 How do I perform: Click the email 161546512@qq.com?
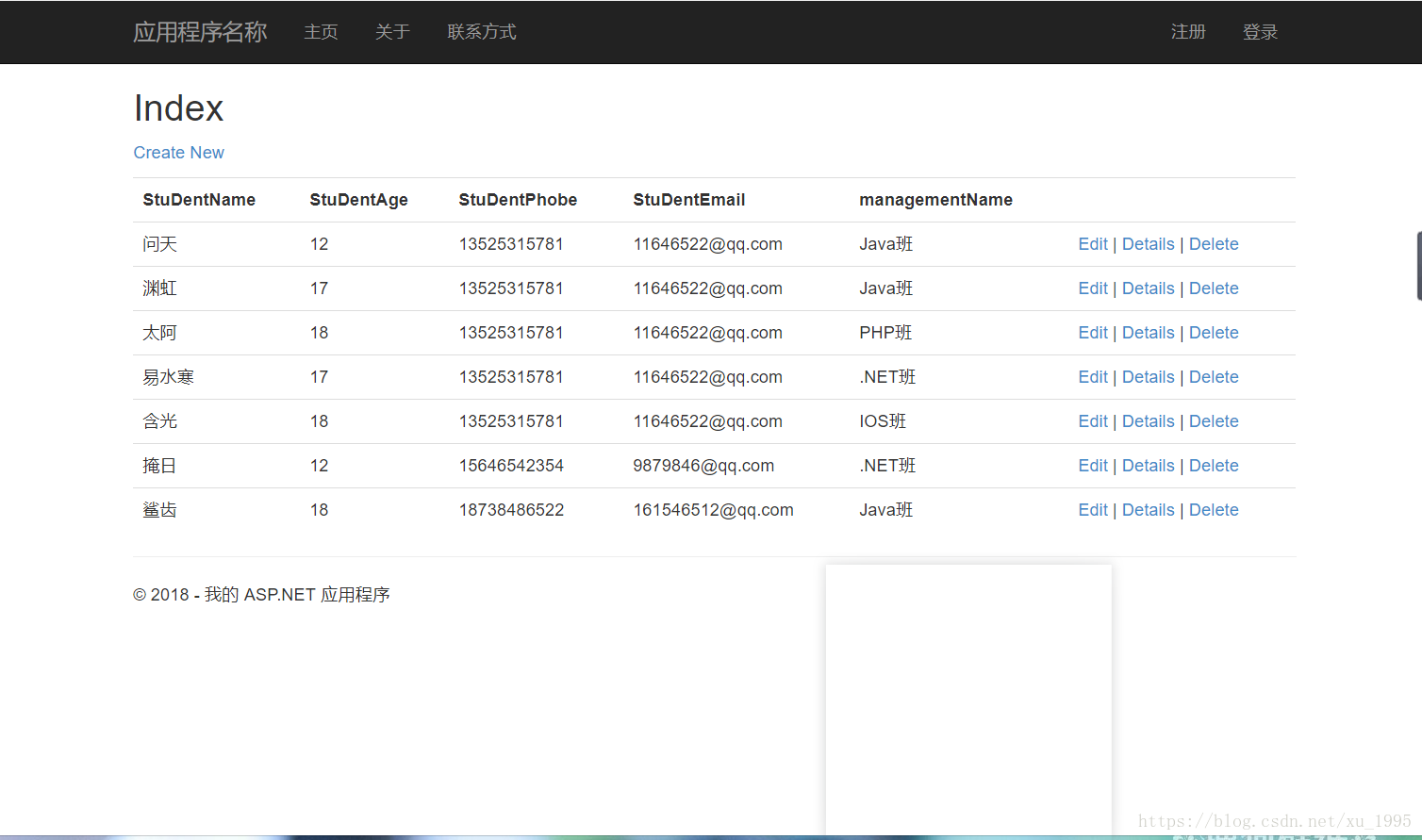click(714, 510)
